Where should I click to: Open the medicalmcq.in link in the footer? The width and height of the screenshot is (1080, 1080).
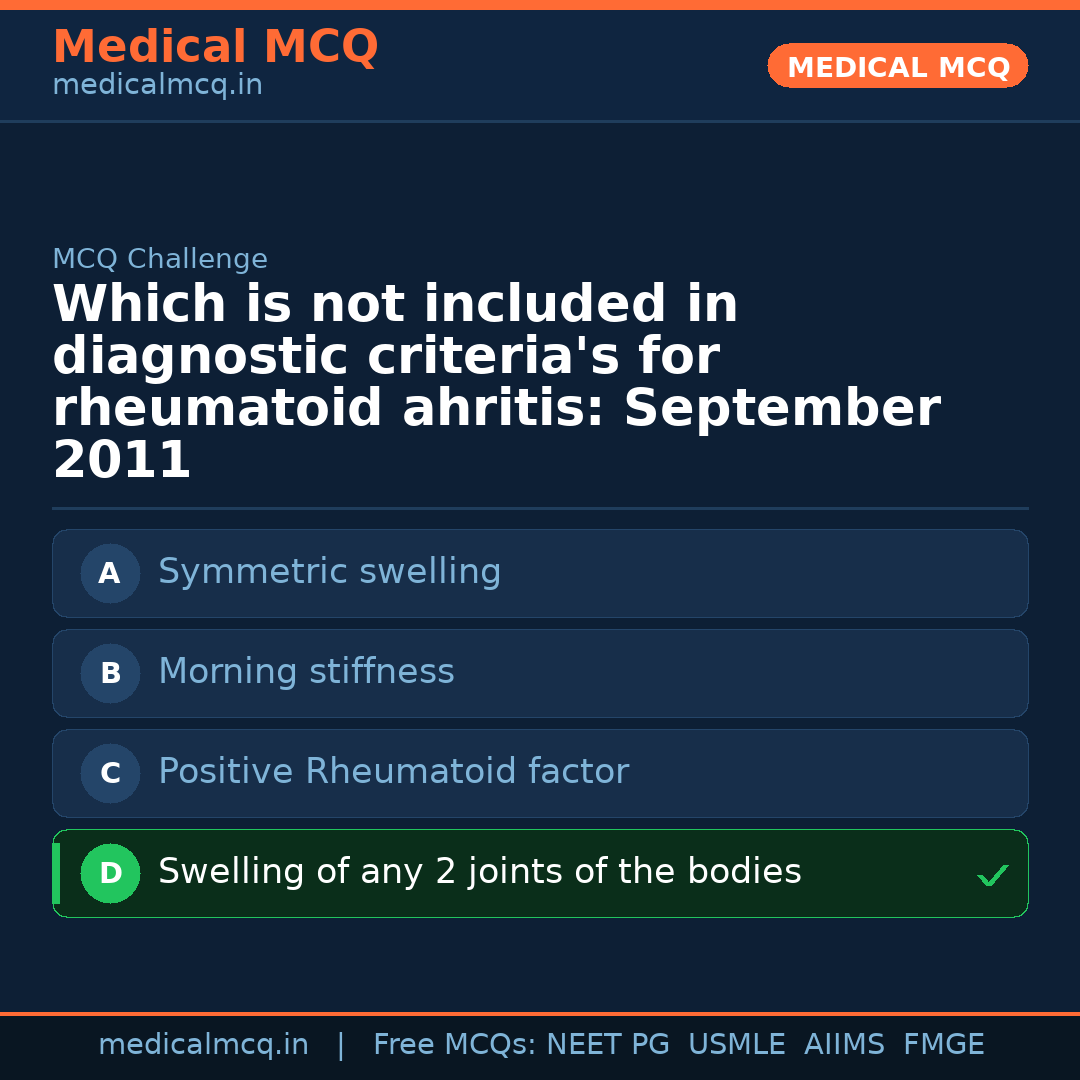coord(203,1045)
